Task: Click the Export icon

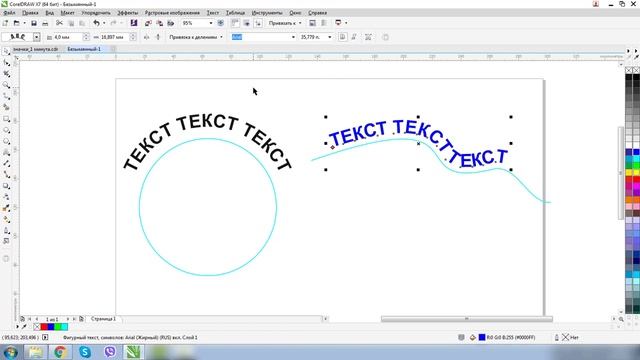Action: (160, 23)
